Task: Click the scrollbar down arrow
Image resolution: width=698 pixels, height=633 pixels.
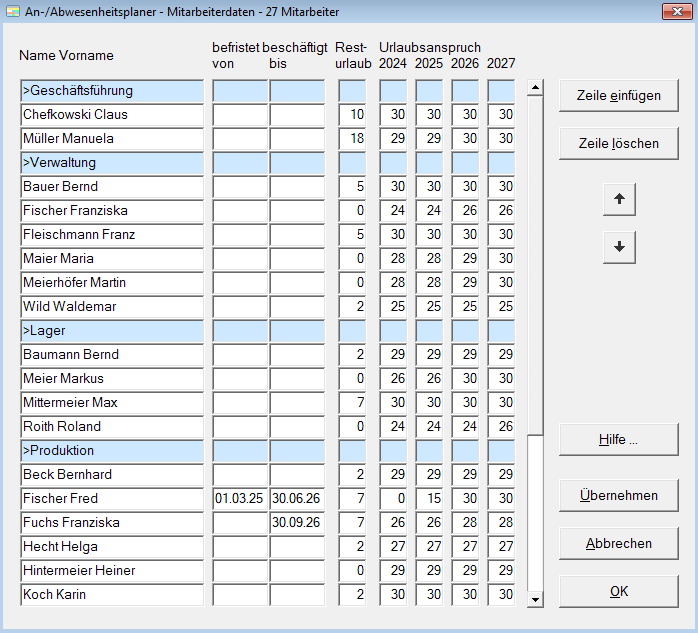Action: pyautogui.click(x=535, y=600)
